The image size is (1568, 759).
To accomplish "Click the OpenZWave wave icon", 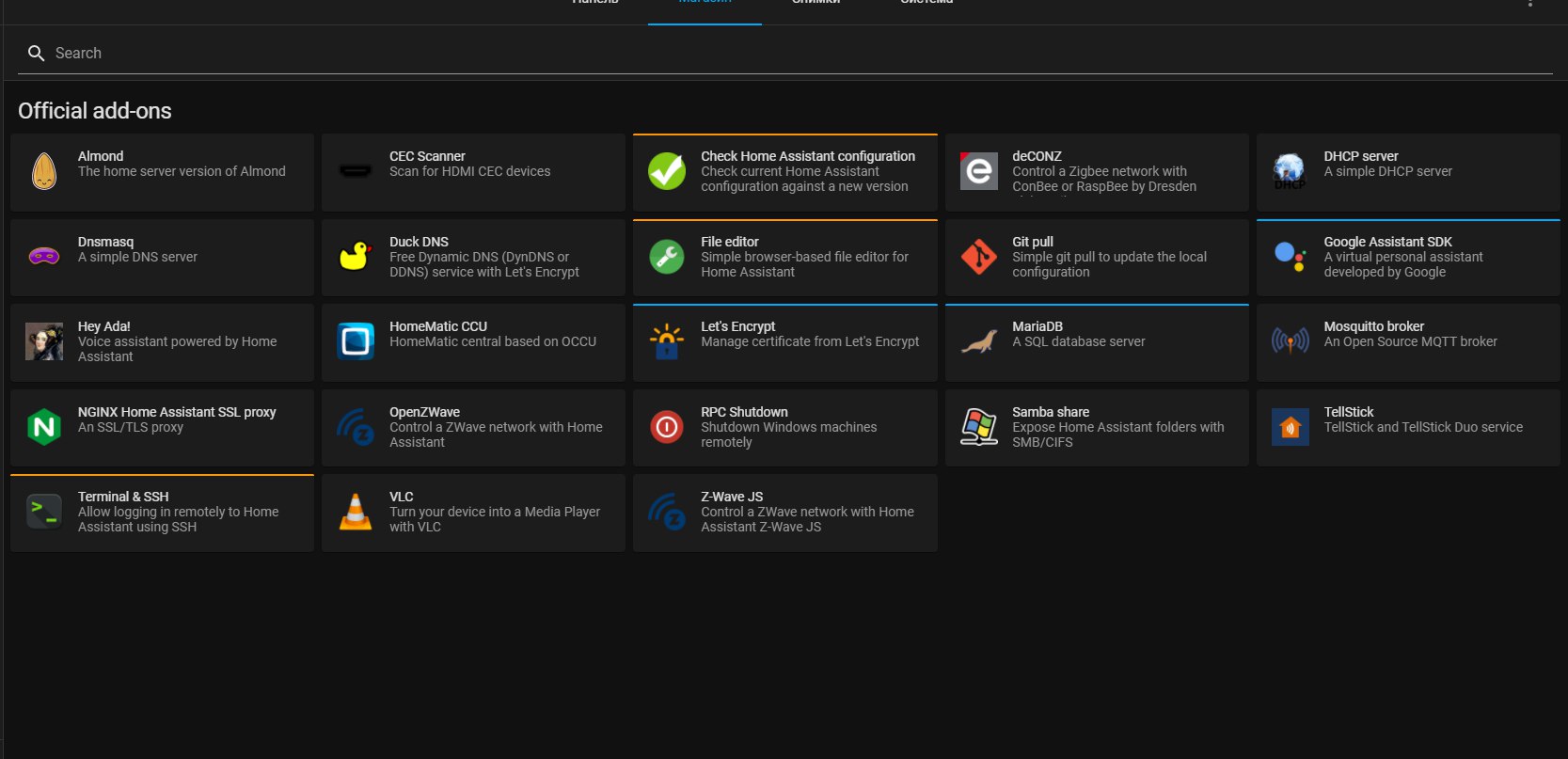I will tap(356, 427).
